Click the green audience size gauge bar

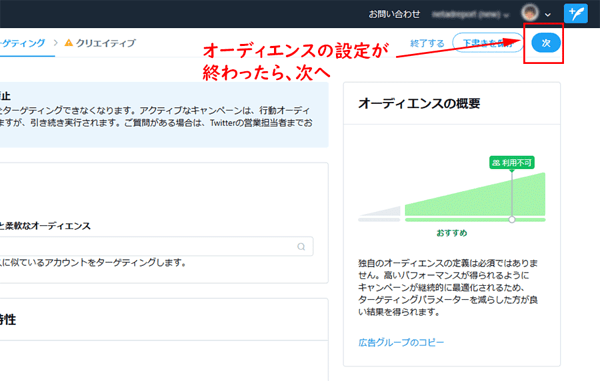[x=475, y=220]
